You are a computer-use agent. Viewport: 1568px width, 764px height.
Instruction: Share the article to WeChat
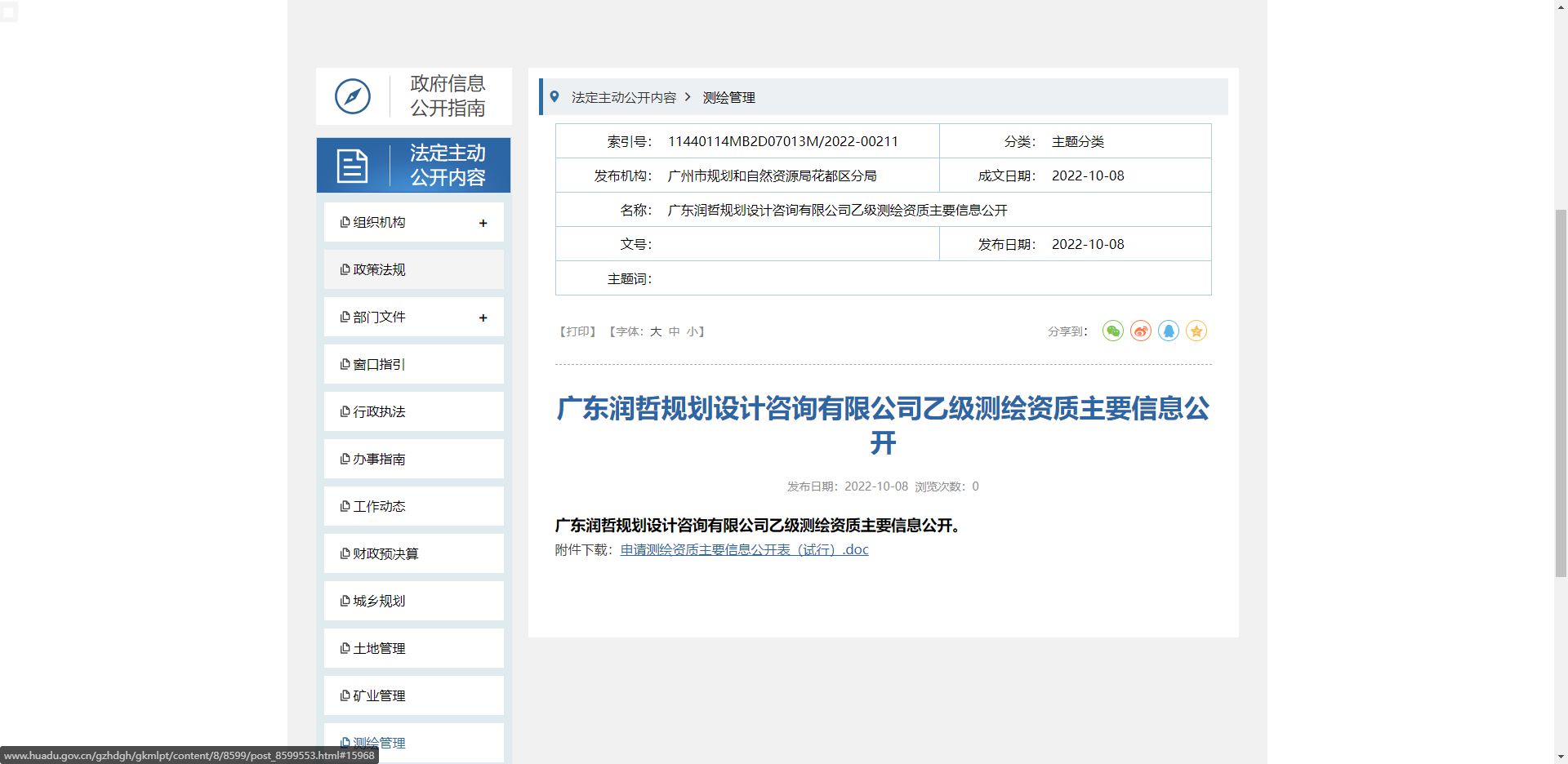(x=1112, y=331)
